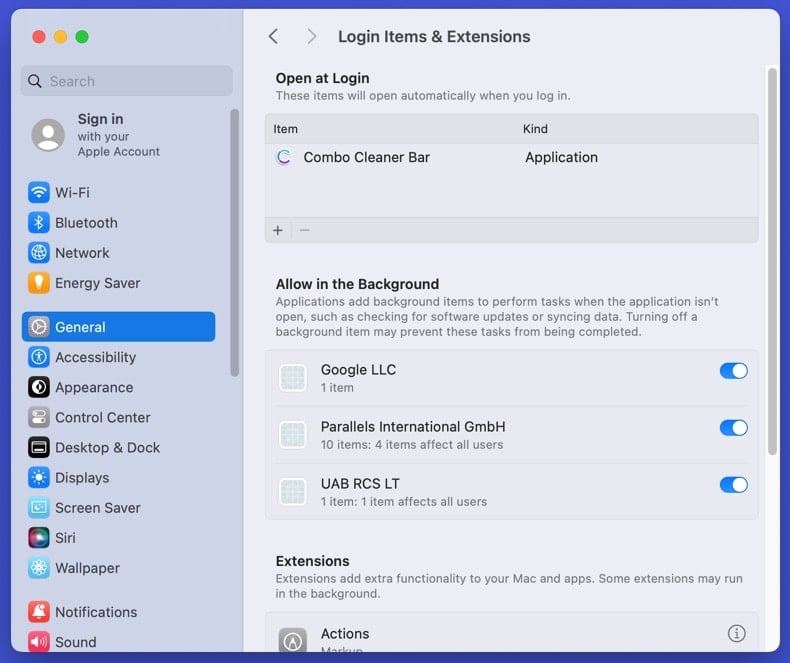Click the Google LLC label
The image size is (790, 663).
[x=358, y=370]
